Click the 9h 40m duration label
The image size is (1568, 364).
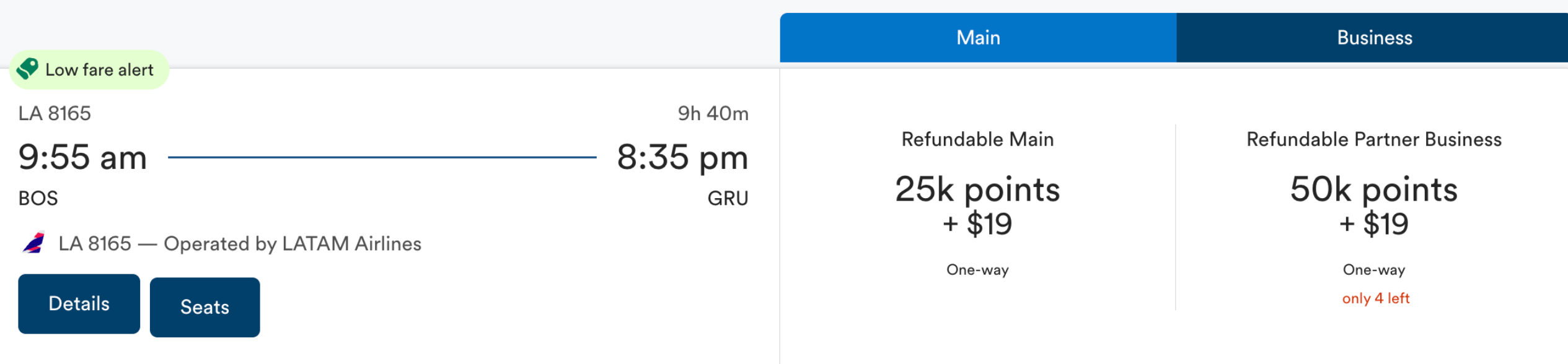[713, 113]
